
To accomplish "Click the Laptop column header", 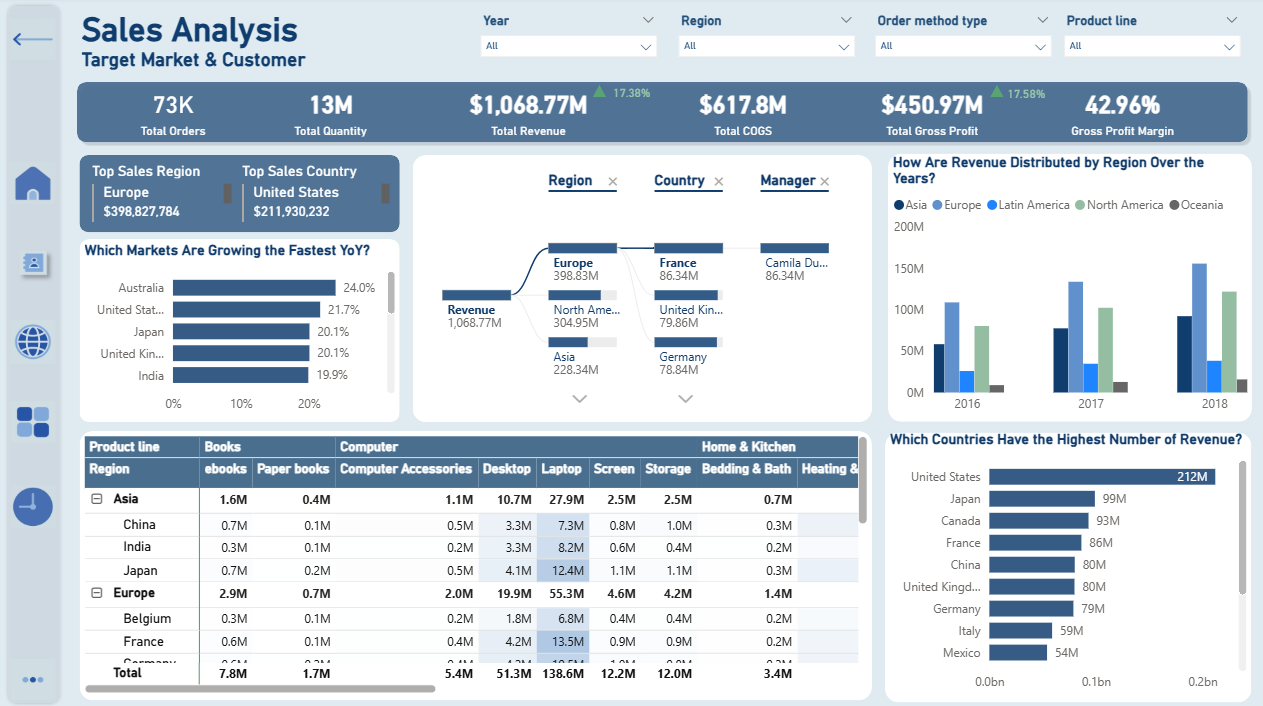I will [x=561, y=469].
